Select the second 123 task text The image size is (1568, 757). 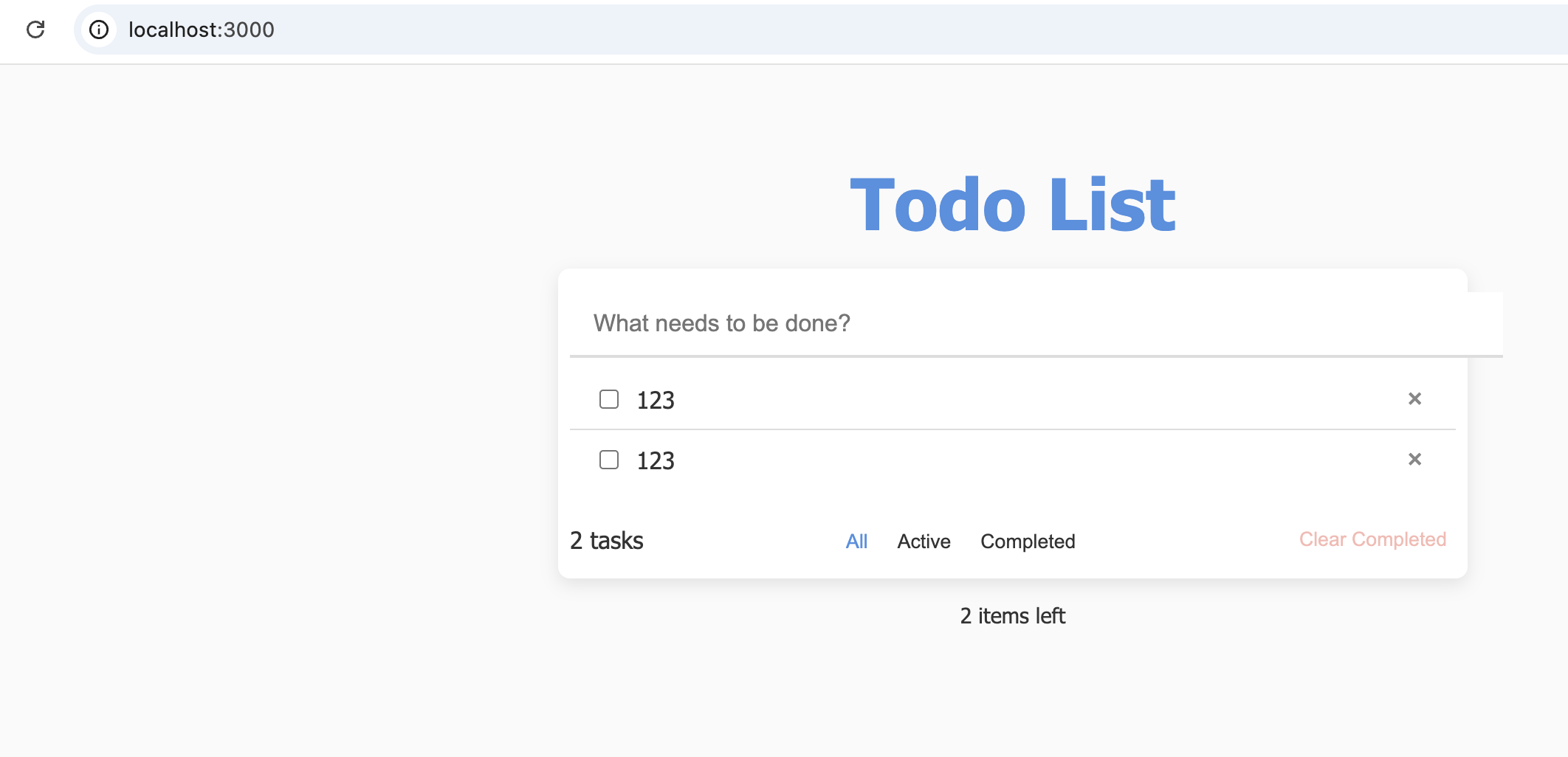point(656,460)
